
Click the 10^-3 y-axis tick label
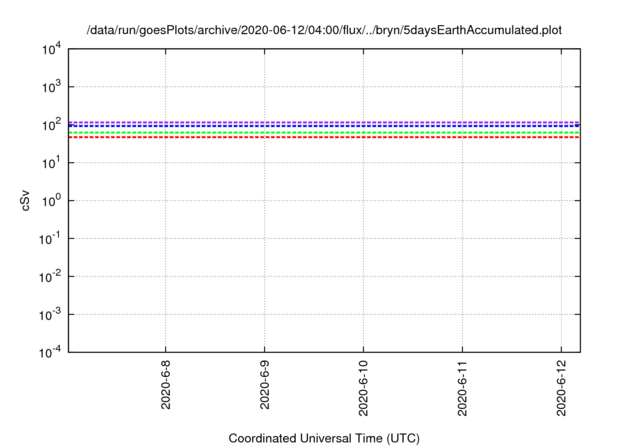coord(50,315)
